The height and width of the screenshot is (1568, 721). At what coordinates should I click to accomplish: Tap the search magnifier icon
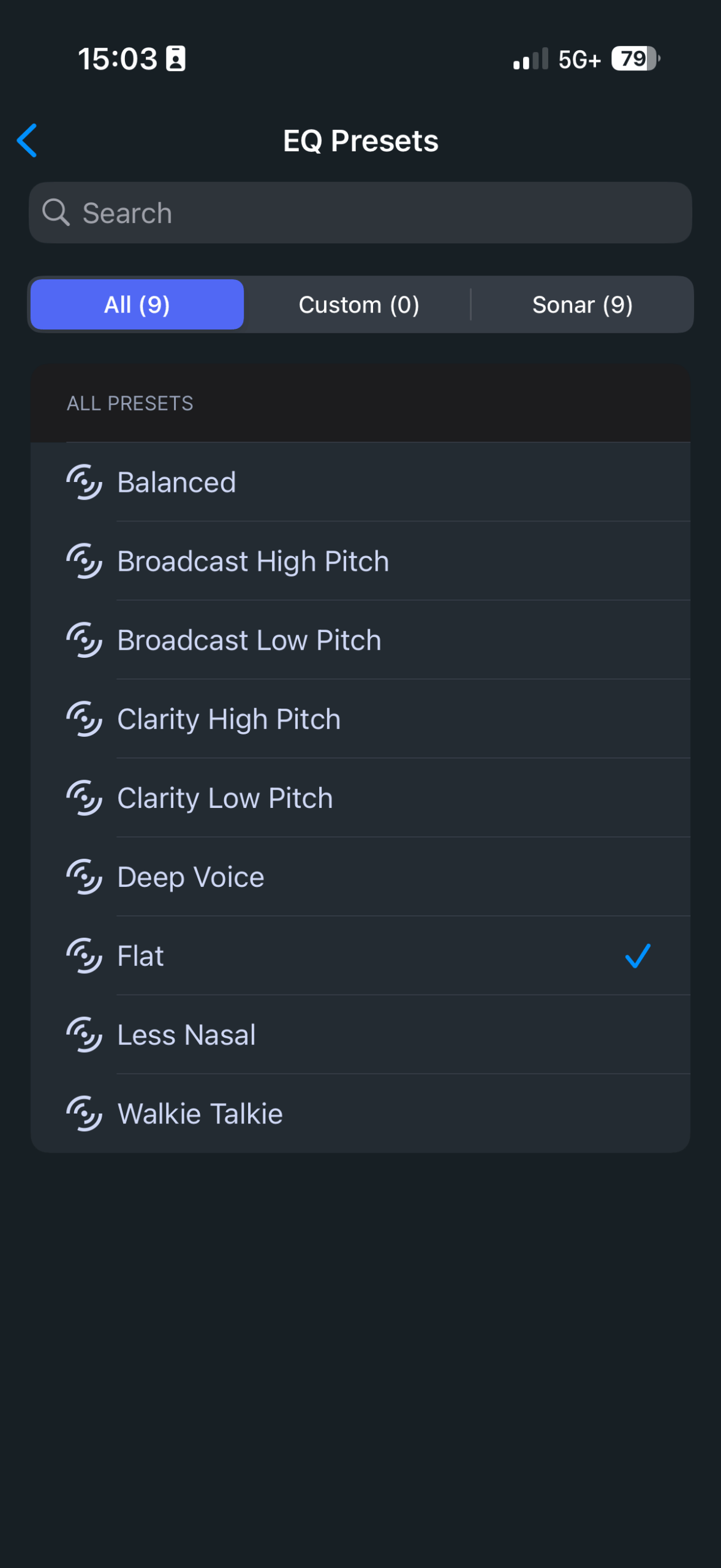click(x=56, y=213)
